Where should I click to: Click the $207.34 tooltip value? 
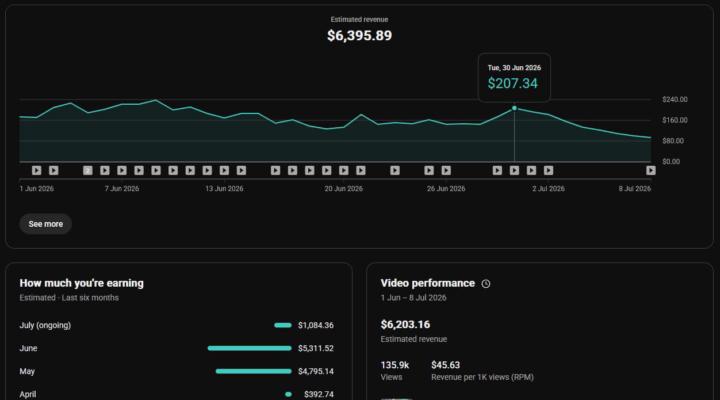pyautogui.click(x=512, y=84)
